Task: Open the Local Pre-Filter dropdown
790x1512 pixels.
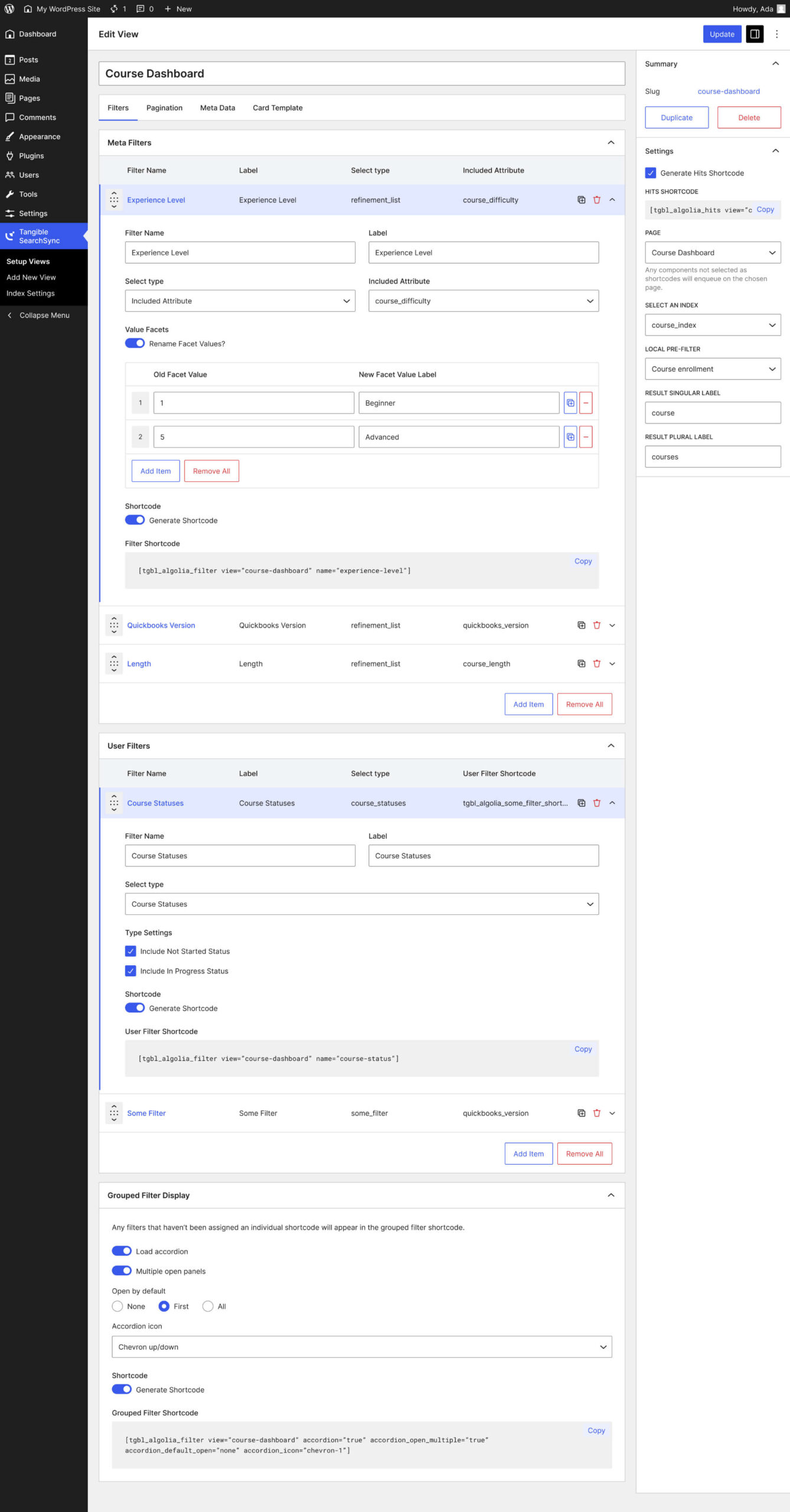Action: (713, 369)
